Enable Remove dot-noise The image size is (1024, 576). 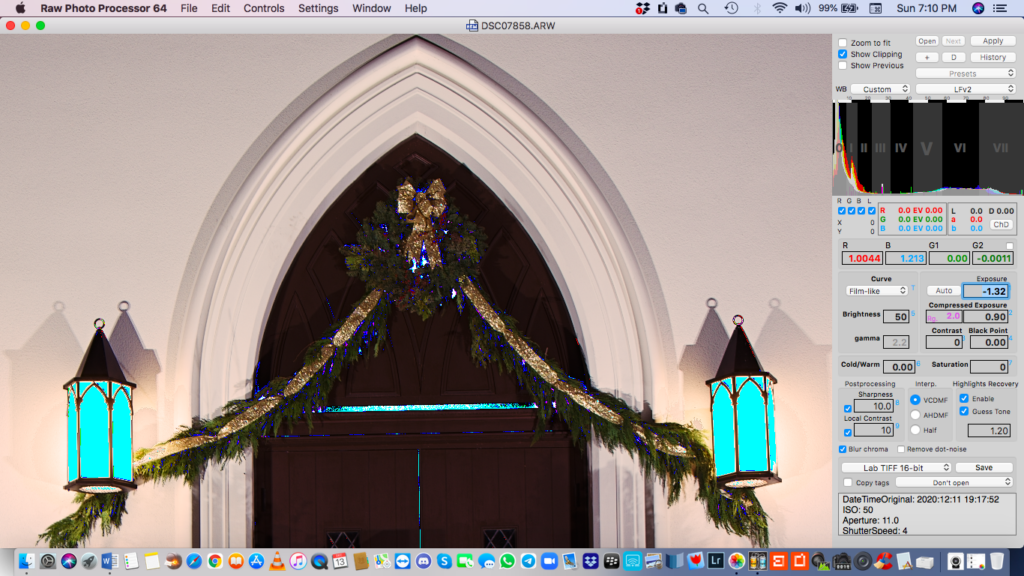[901, 449]
